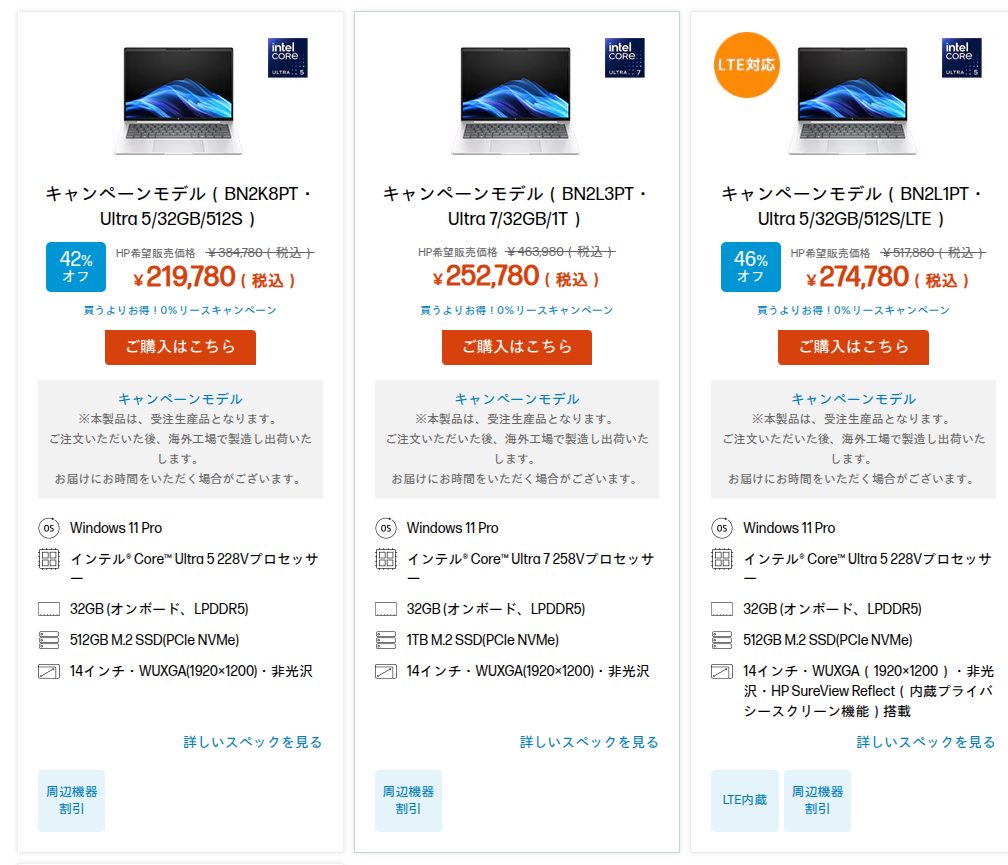Viewport: 1008px width, 865px height.
Task: Click the orange LTE対応 badge
Action: (746, 65)
